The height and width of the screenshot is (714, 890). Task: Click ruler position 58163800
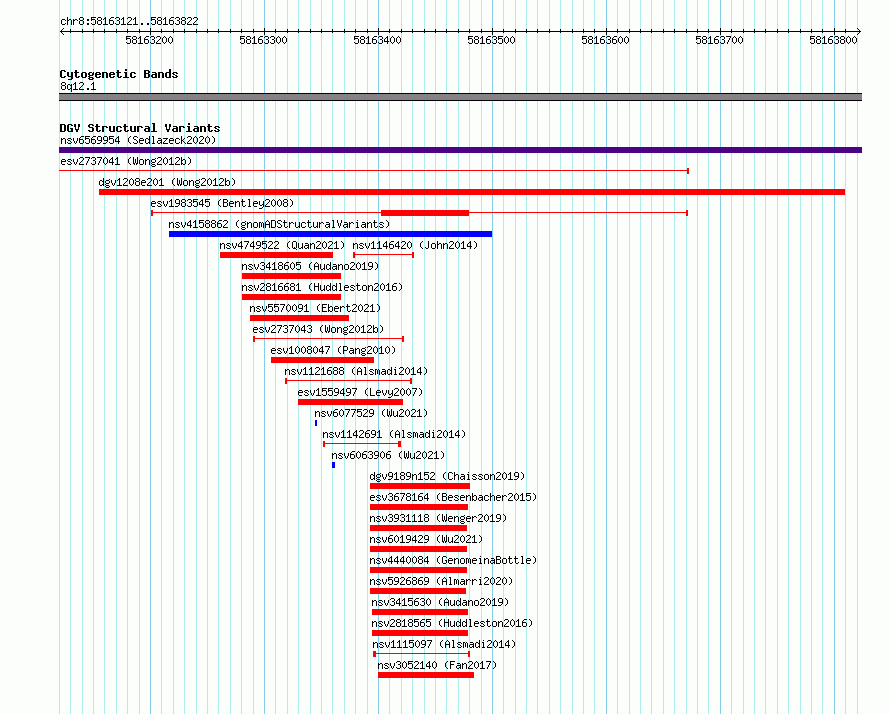833,40
